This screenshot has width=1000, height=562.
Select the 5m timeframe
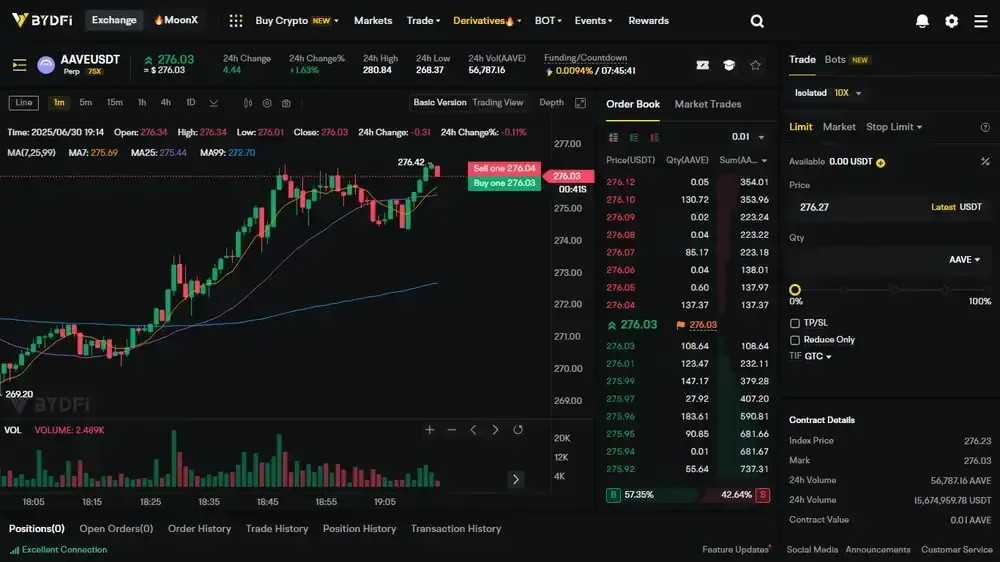coord(85,103)
